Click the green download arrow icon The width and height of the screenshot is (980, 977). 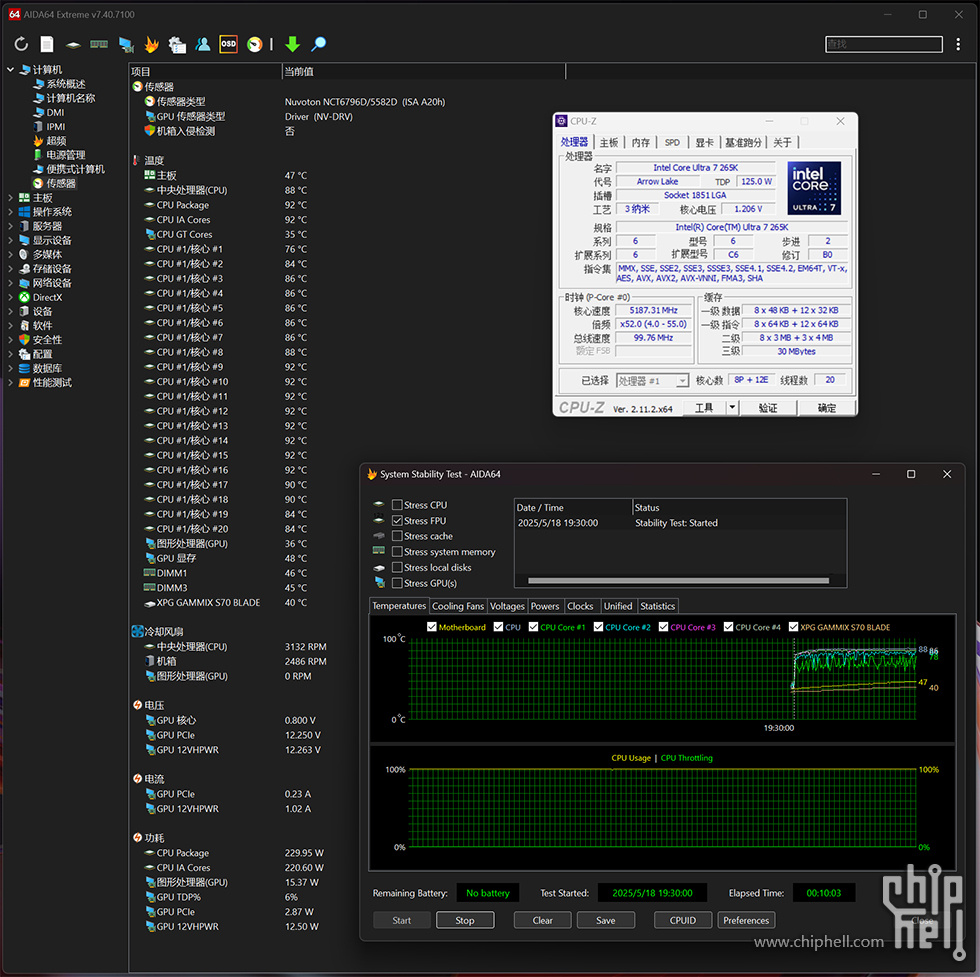point(292,44)
